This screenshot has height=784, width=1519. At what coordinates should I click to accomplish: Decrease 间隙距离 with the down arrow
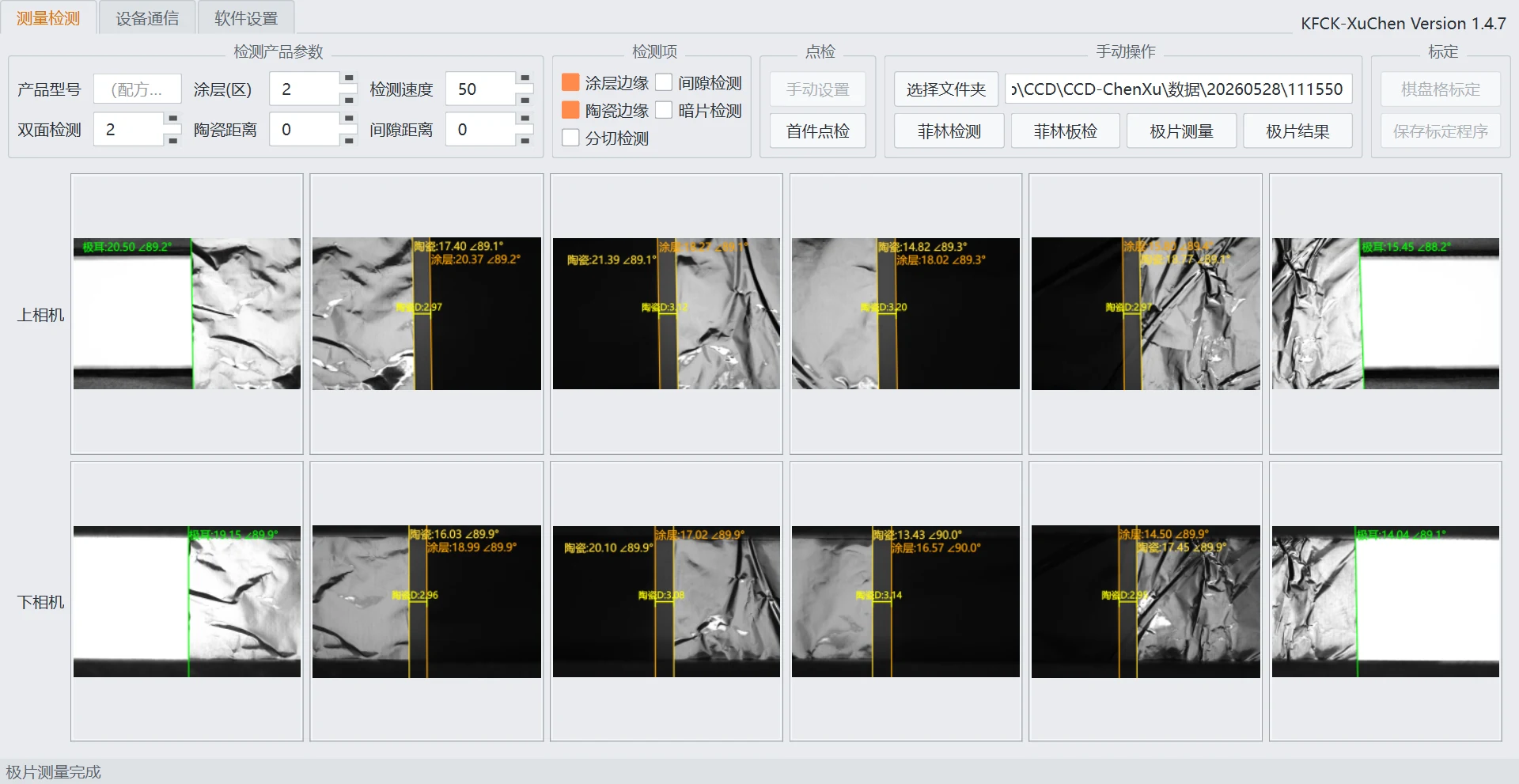click(525, 139)
